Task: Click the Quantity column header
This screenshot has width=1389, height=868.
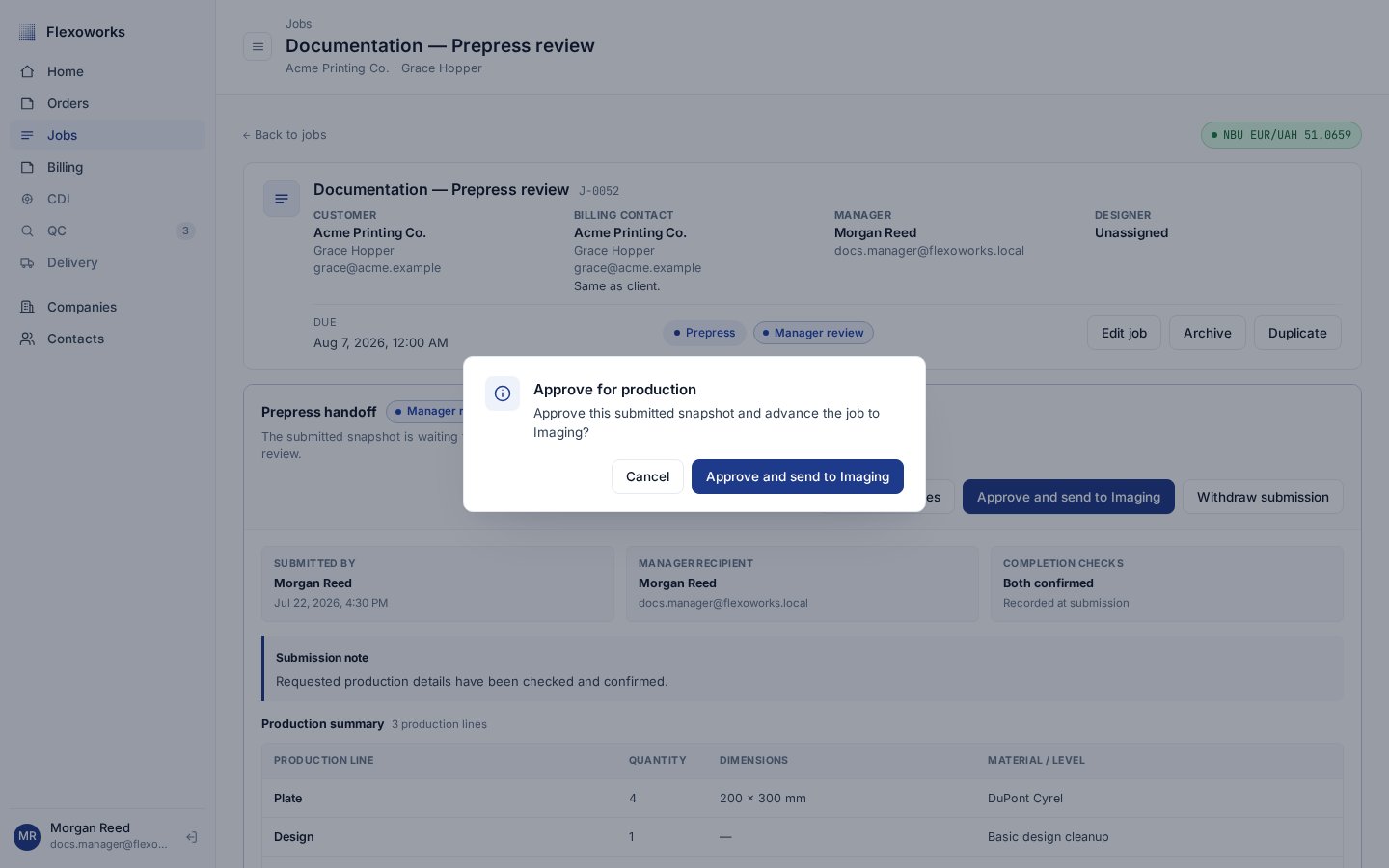Action: pyautogui.click(x=658, y=760)
